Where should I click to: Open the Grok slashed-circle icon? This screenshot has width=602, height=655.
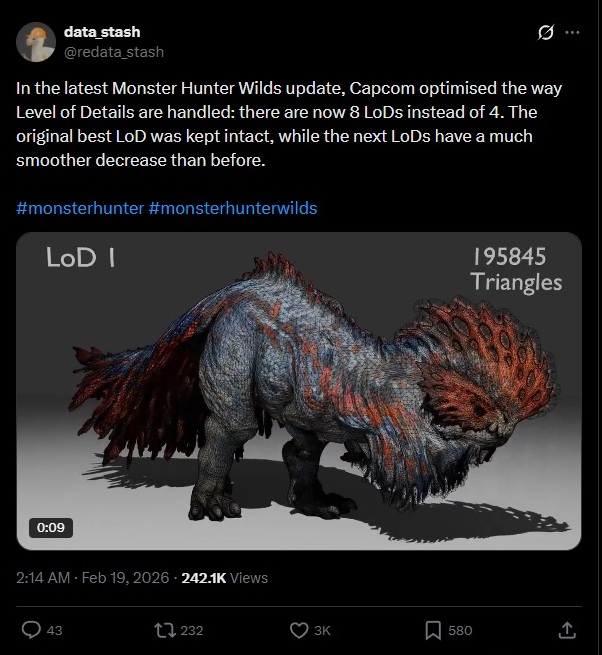click(546, 33)
